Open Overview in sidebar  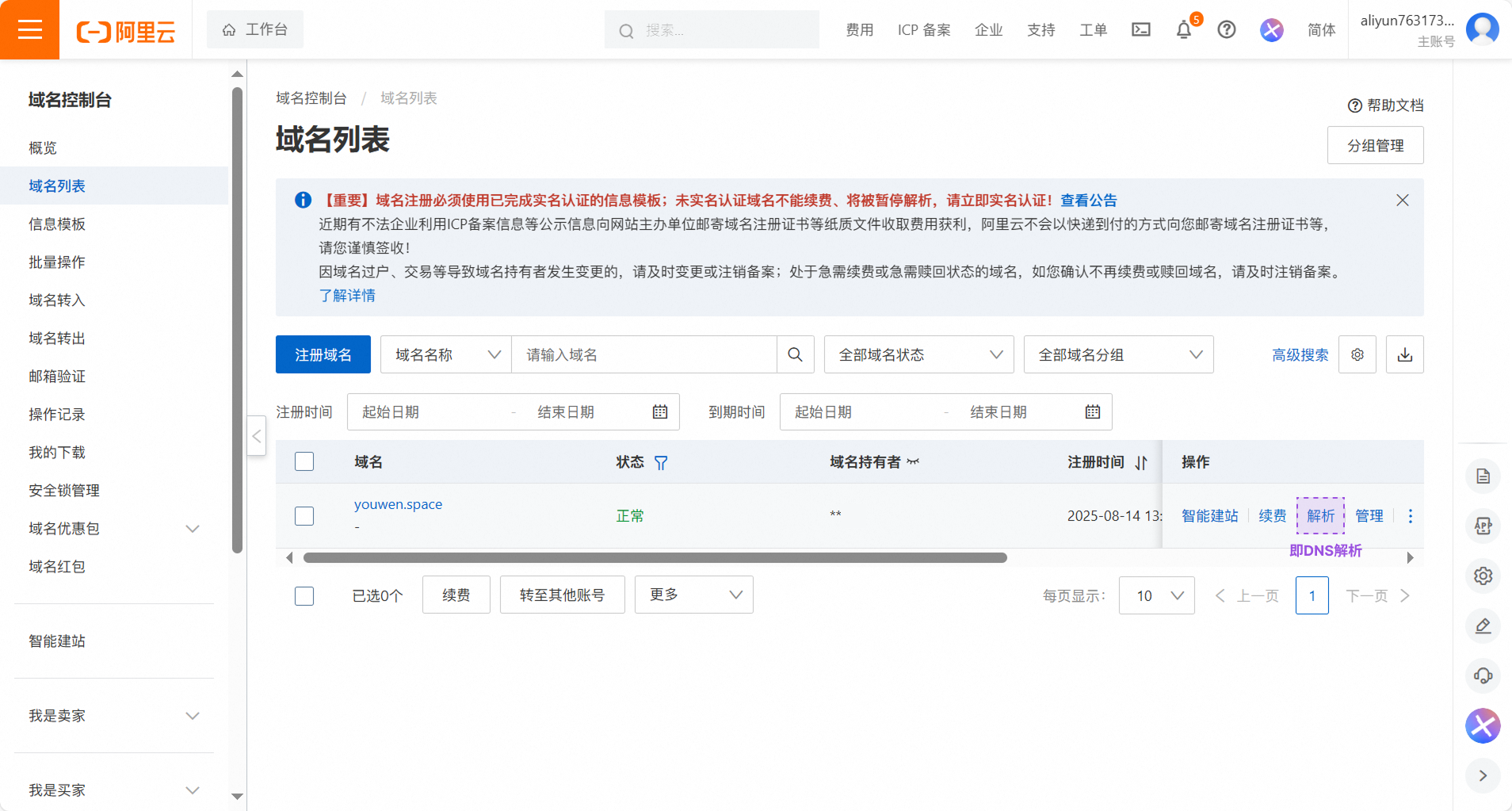click(x=43, y=148)
